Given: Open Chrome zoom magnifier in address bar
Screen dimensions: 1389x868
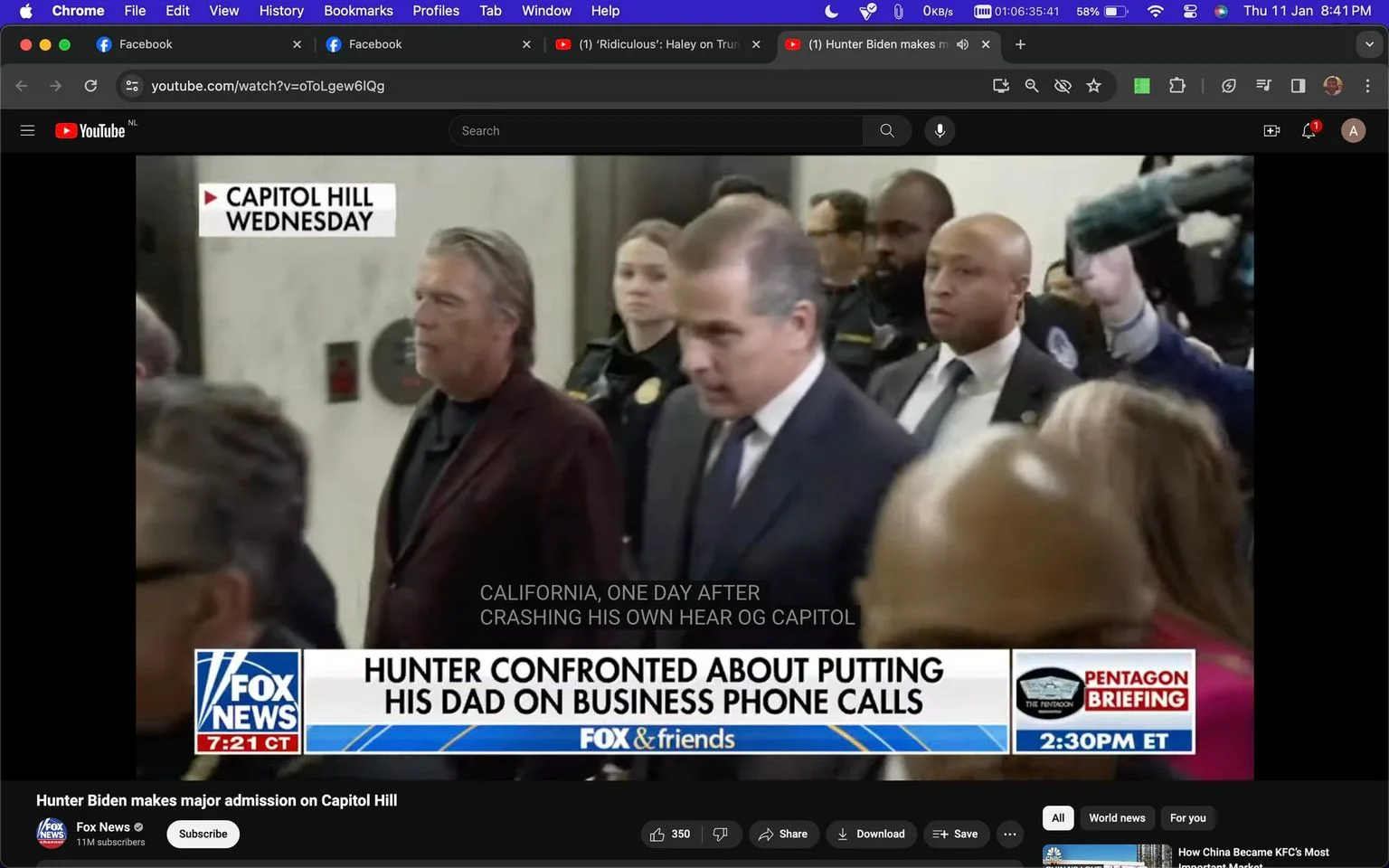Looking at the screenshot, I should click(x=1032, y=86).
